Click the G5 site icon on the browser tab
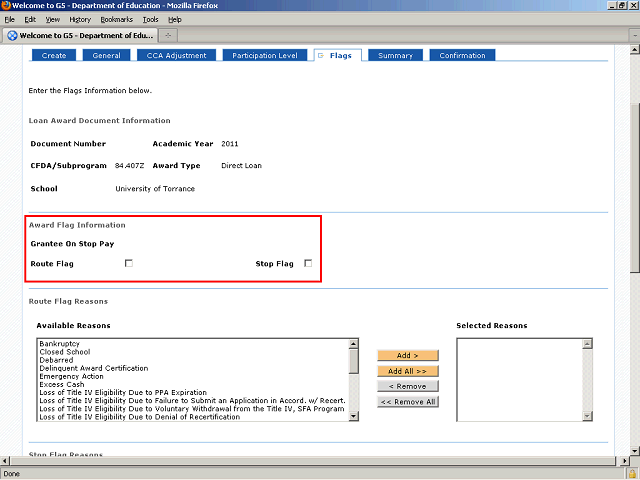Image resolution: width=640 pixels, height=480 pixels. [13, 36]
